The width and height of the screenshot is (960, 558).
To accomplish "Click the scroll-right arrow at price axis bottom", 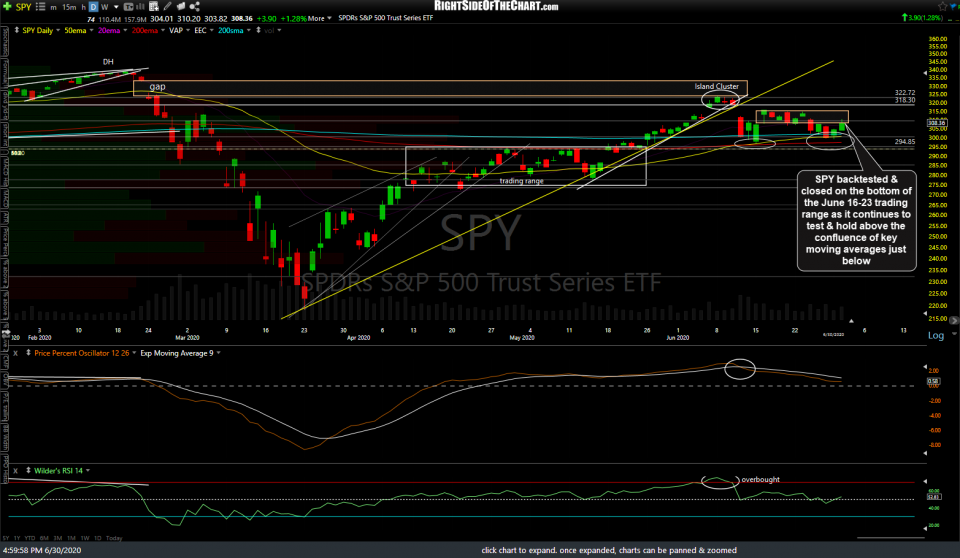I will point(954,321).
